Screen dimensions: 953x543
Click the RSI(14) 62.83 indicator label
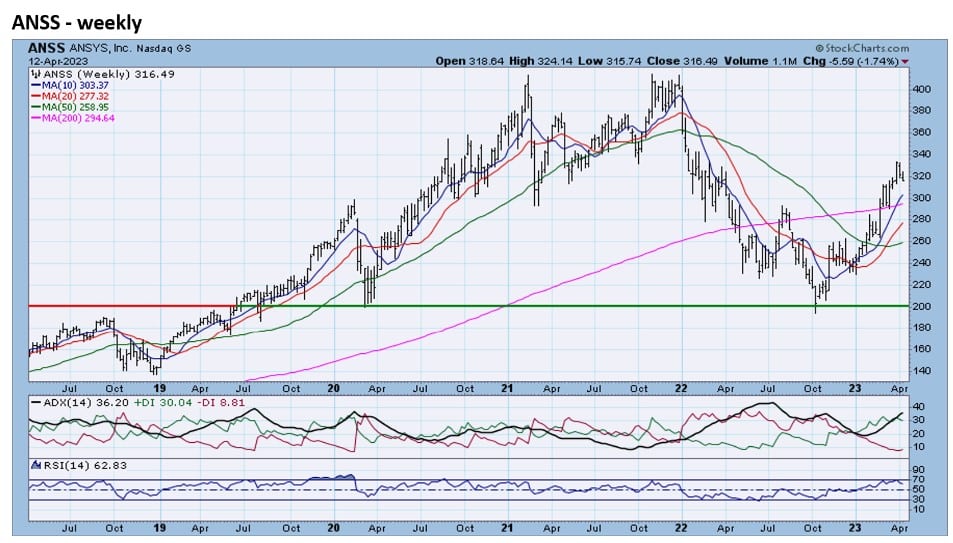[85, 466]
